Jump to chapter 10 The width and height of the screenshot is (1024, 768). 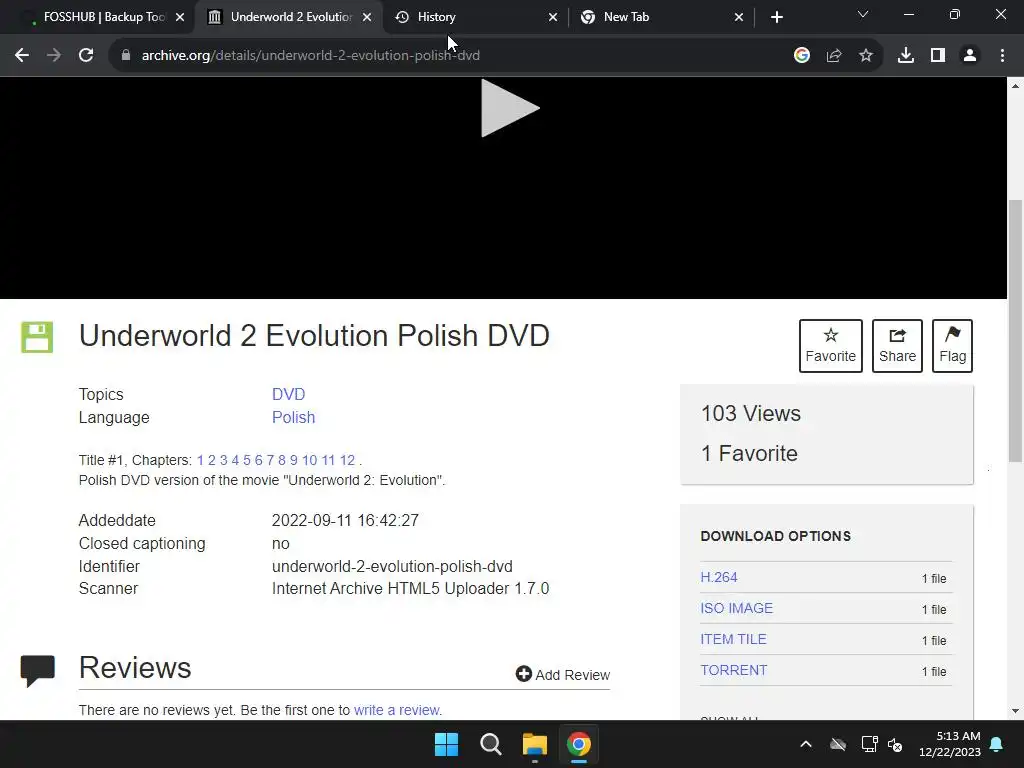[310, 460]
